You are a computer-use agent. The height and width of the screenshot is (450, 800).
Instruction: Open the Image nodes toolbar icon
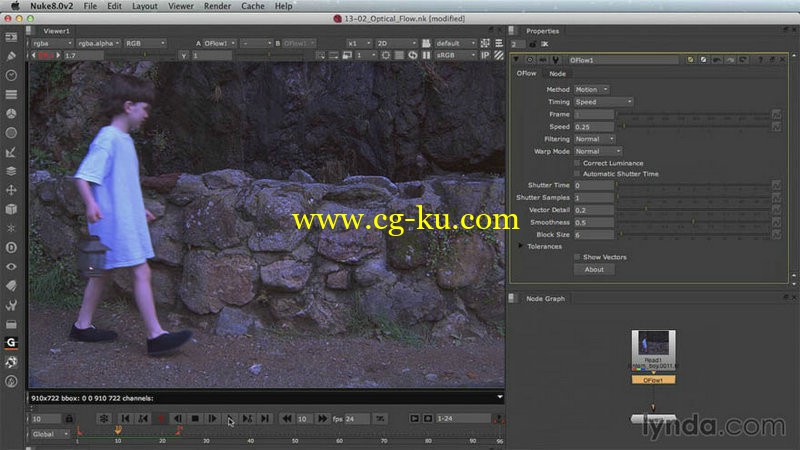pos(11,37)
